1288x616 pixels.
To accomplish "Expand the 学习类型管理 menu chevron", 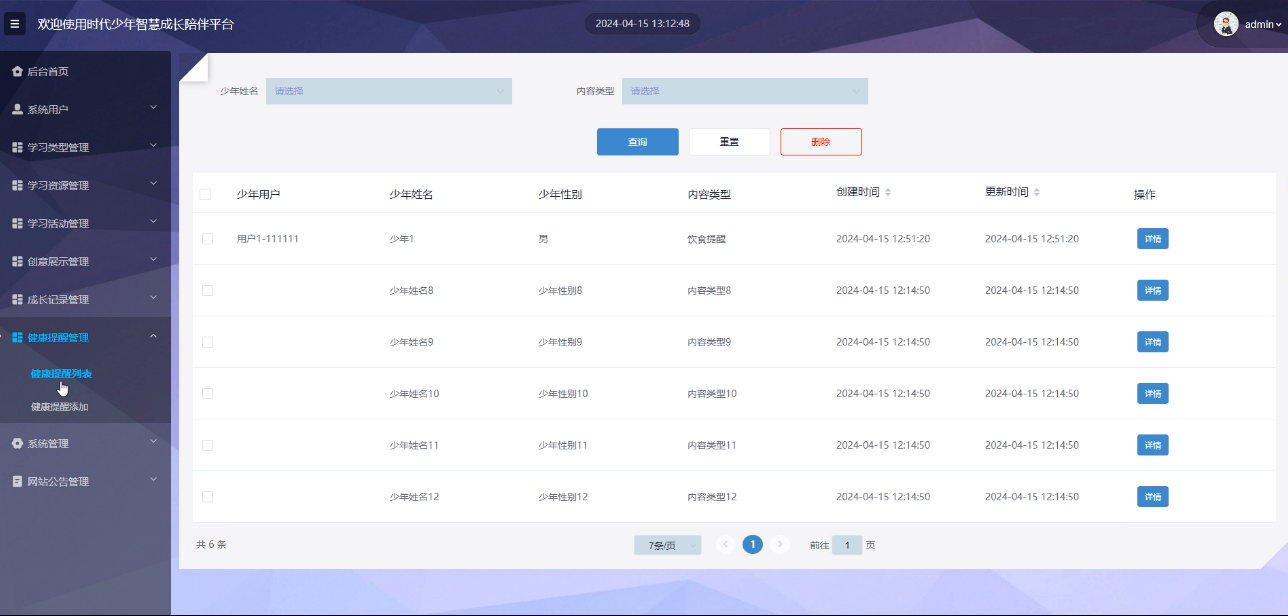I will pos(153,144).
